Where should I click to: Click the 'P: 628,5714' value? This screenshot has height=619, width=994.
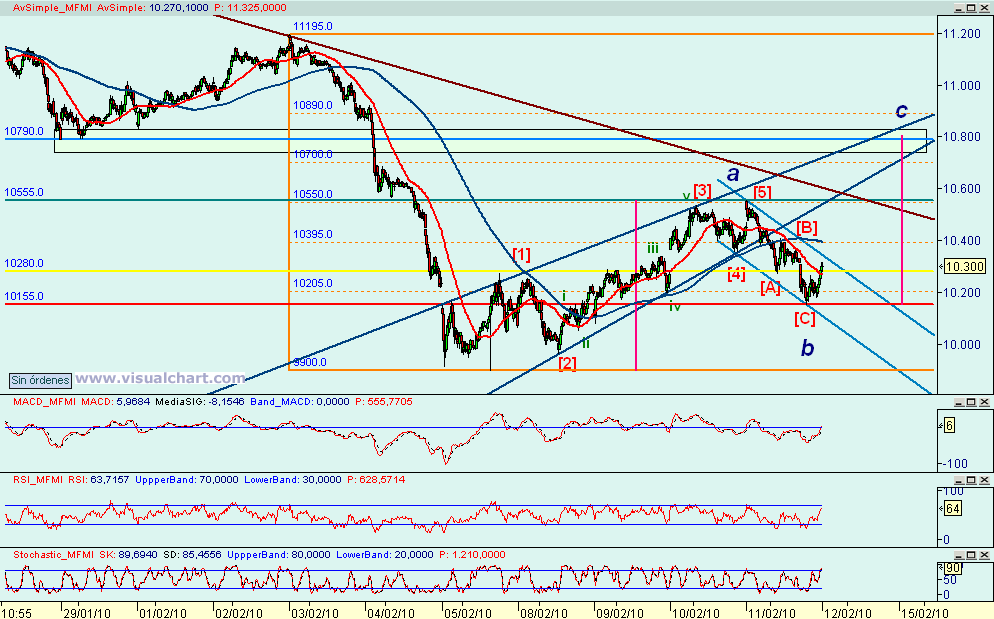(376, 480)
